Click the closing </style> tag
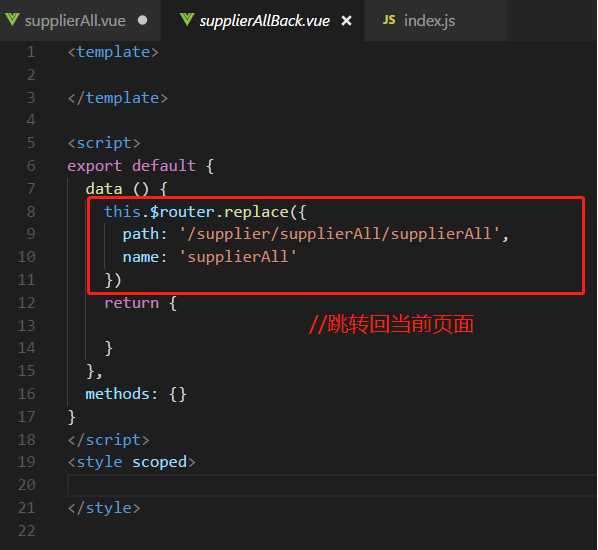Screen dimensions: 598x550 tap(104, 508)
